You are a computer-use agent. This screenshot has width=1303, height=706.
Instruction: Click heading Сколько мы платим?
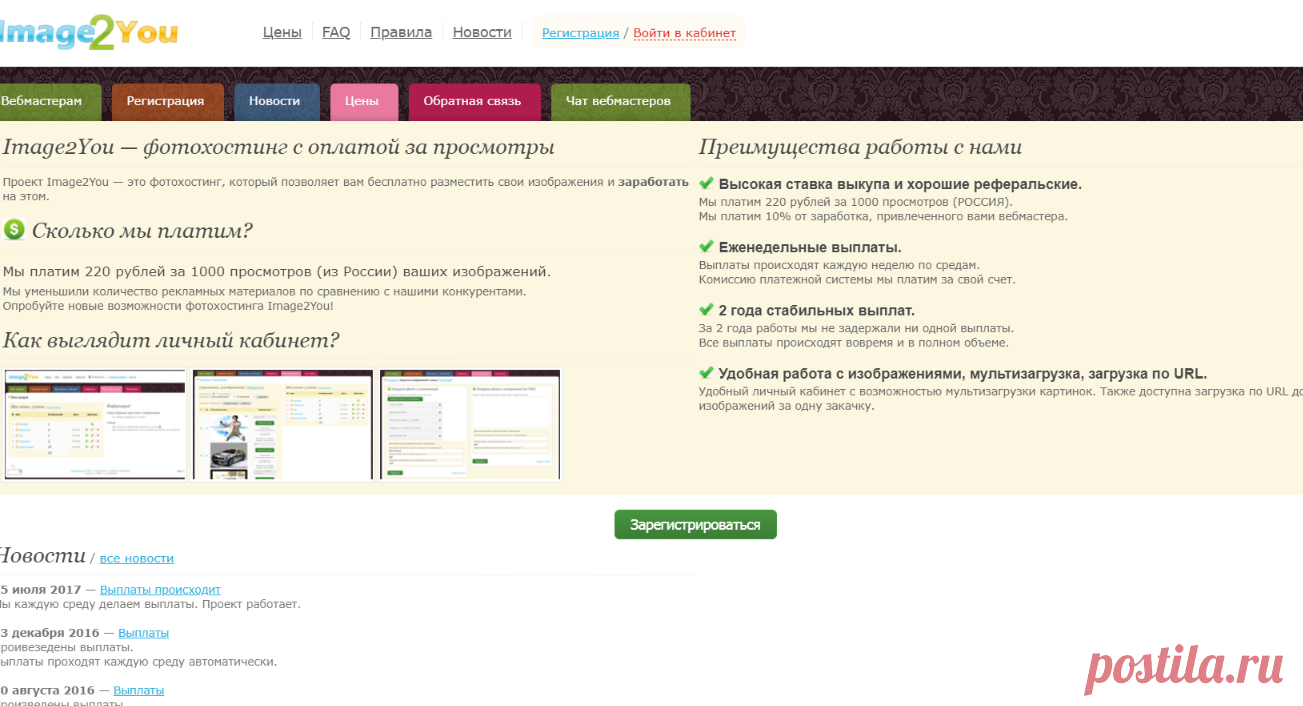coord(142,231)
